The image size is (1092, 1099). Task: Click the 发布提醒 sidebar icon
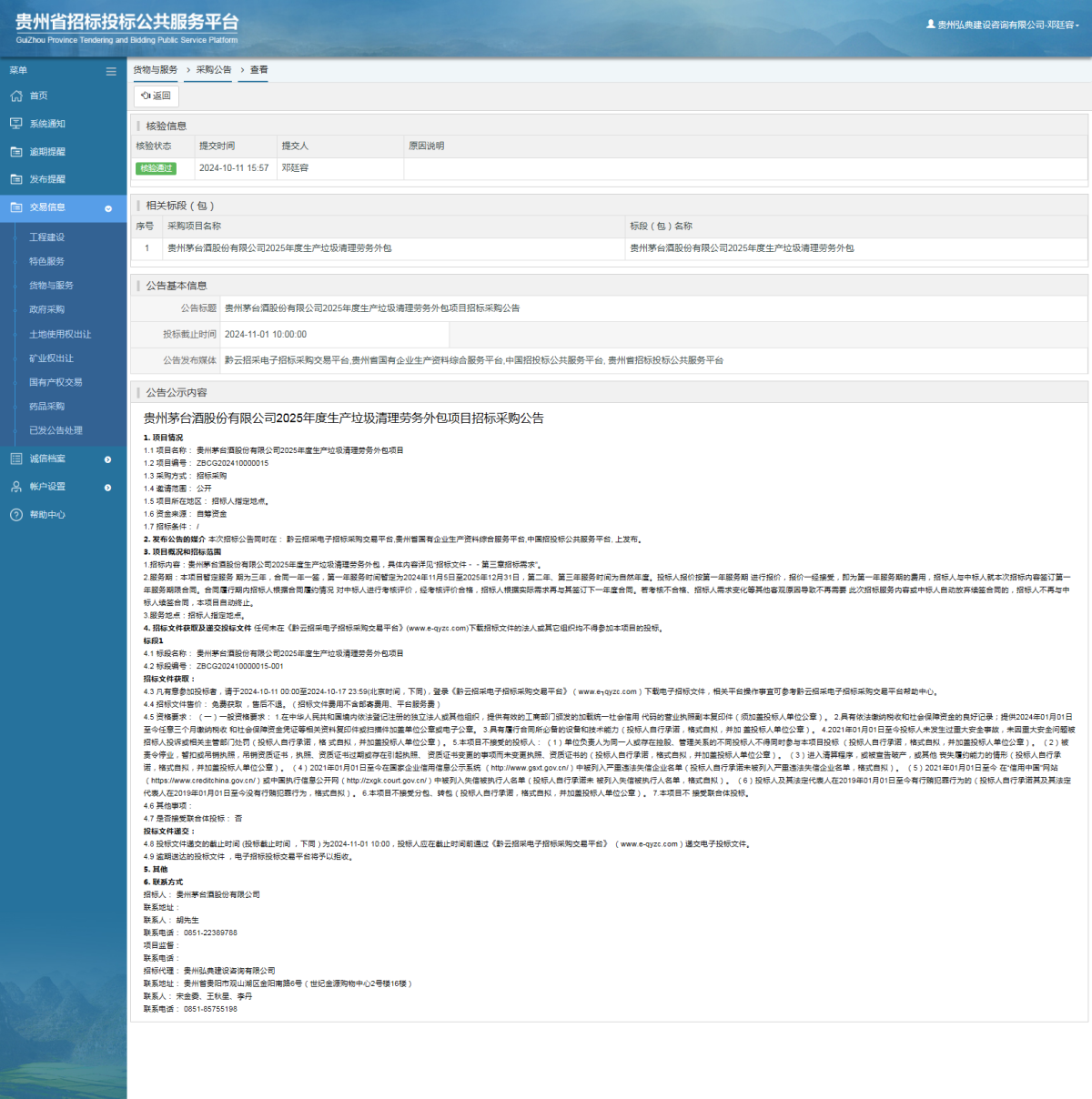click(x=16, y=179)
